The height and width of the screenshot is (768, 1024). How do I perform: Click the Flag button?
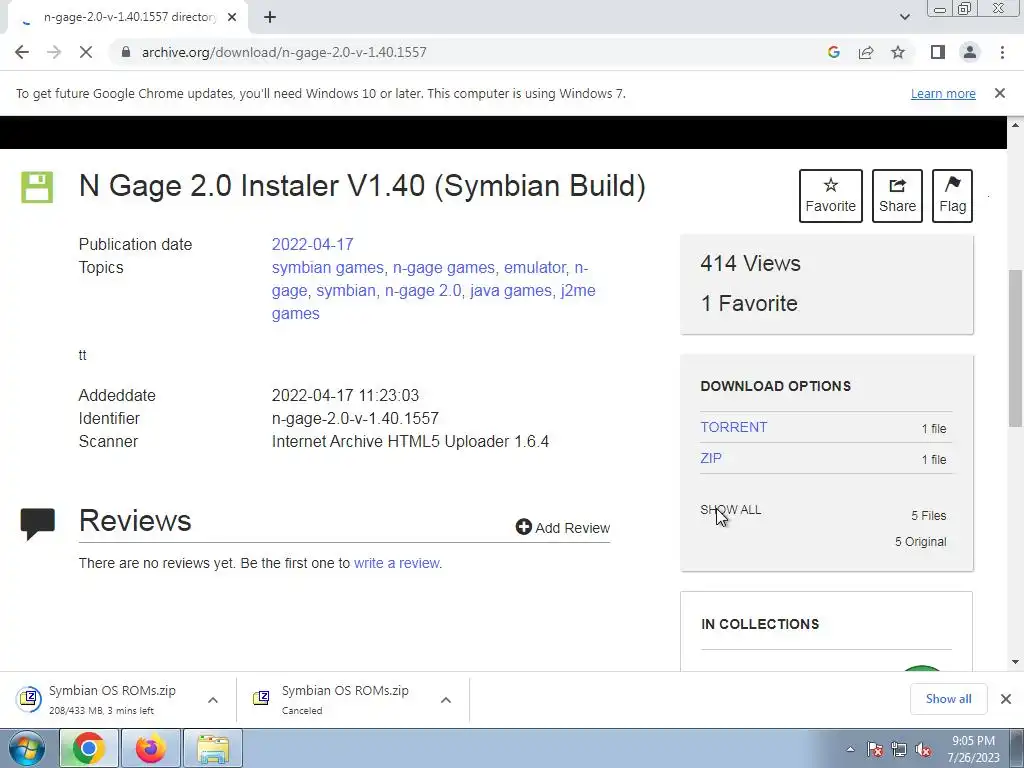point(952,196)
